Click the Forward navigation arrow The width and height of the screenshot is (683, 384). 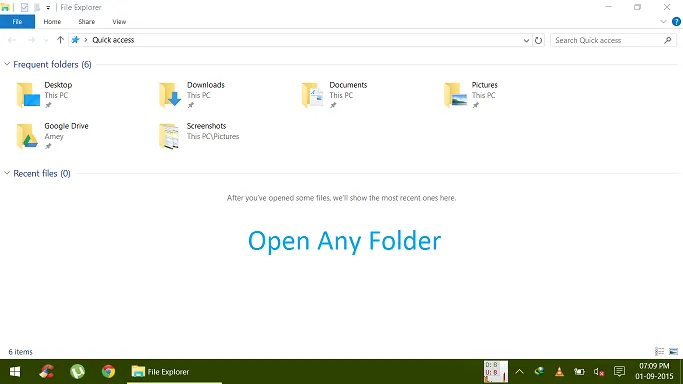coord(31,40)
